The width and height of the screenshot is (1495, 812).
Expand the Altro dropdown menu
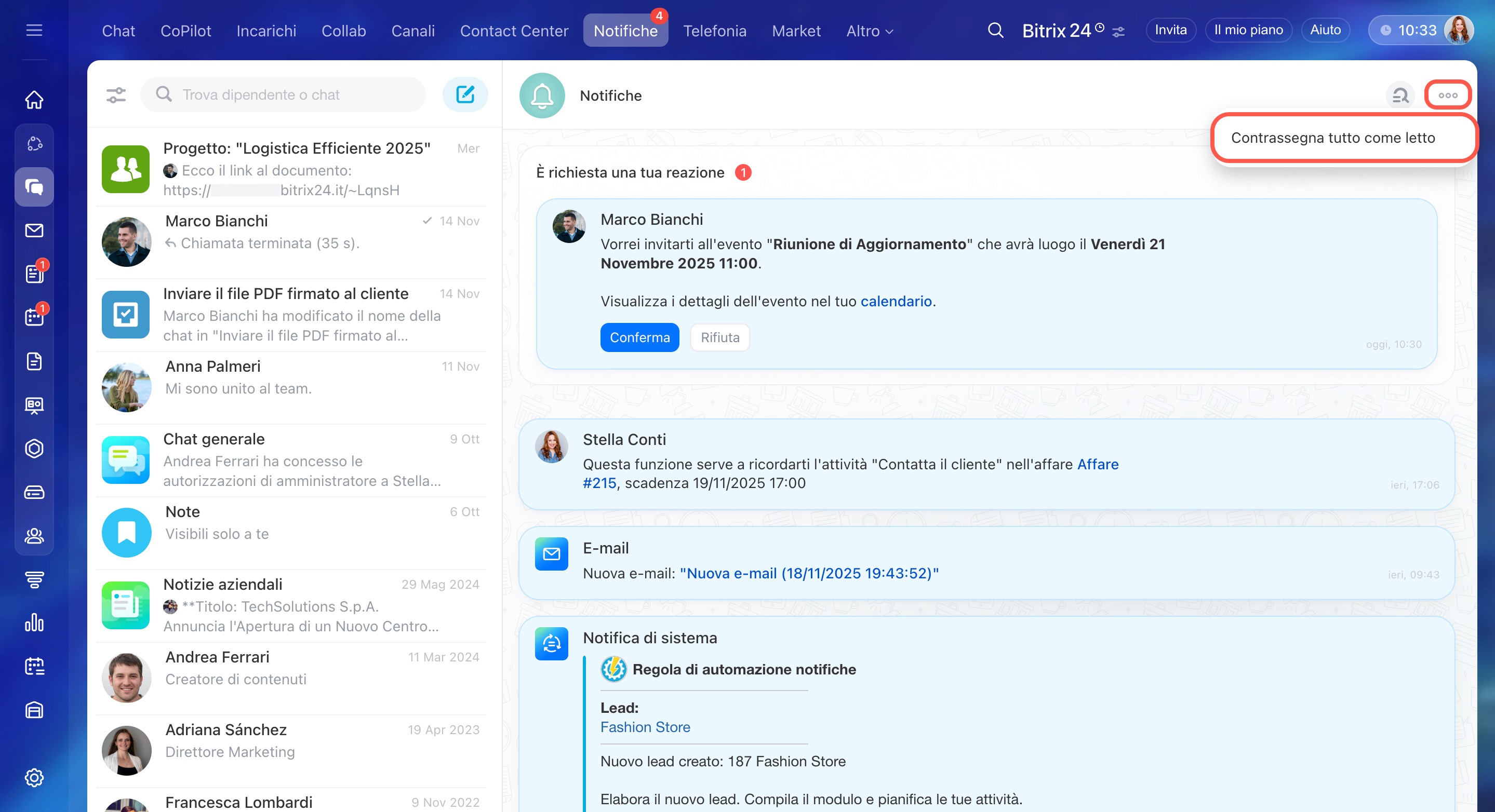pos(870,31)
